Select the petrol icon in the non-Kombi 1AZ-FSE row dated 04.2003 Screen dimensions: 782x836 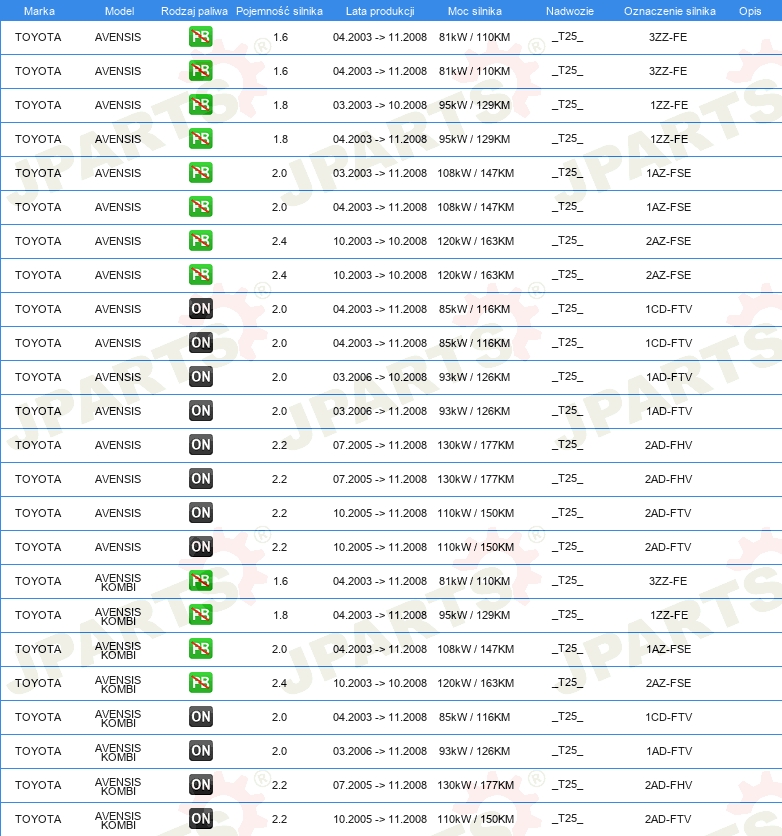[x=200, y=207]
